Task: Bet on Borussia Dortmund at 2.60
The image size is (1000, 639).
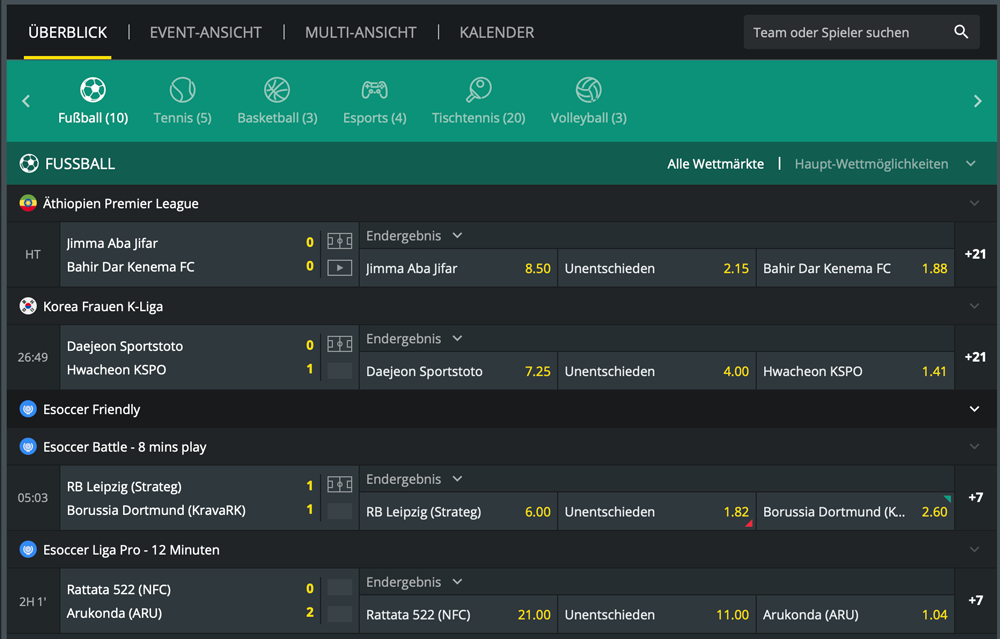Action: (x=855, y=511)
